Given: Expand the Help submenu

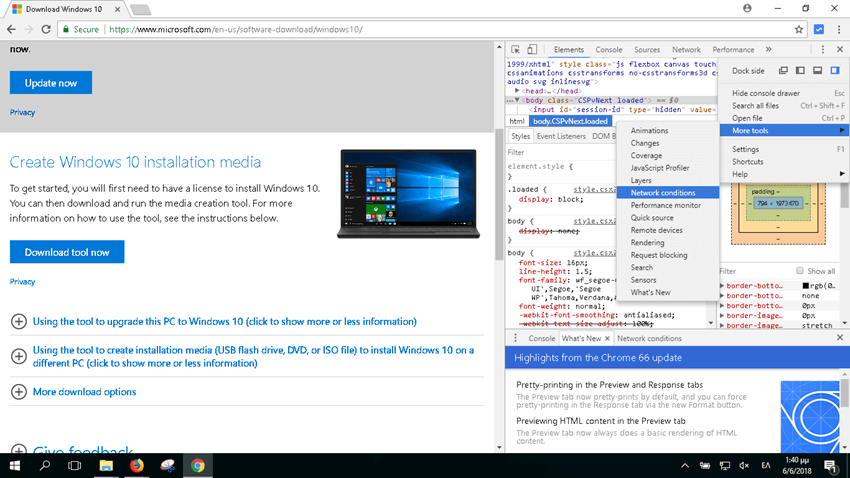Looking at the screenshot, I should [x=784, y=174].
